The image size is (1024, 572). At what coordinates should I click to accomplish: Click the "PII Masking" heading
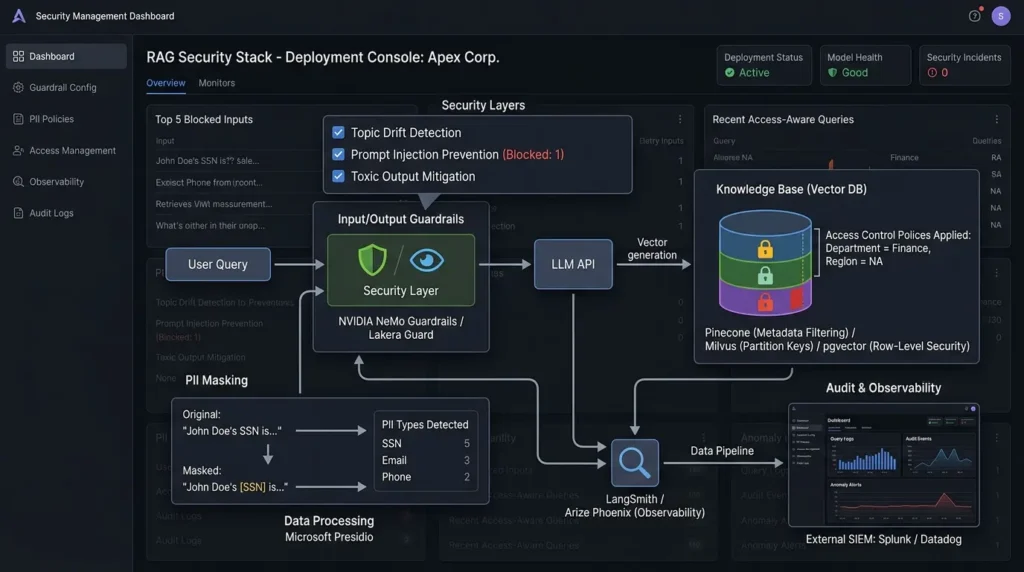(216, 380)
